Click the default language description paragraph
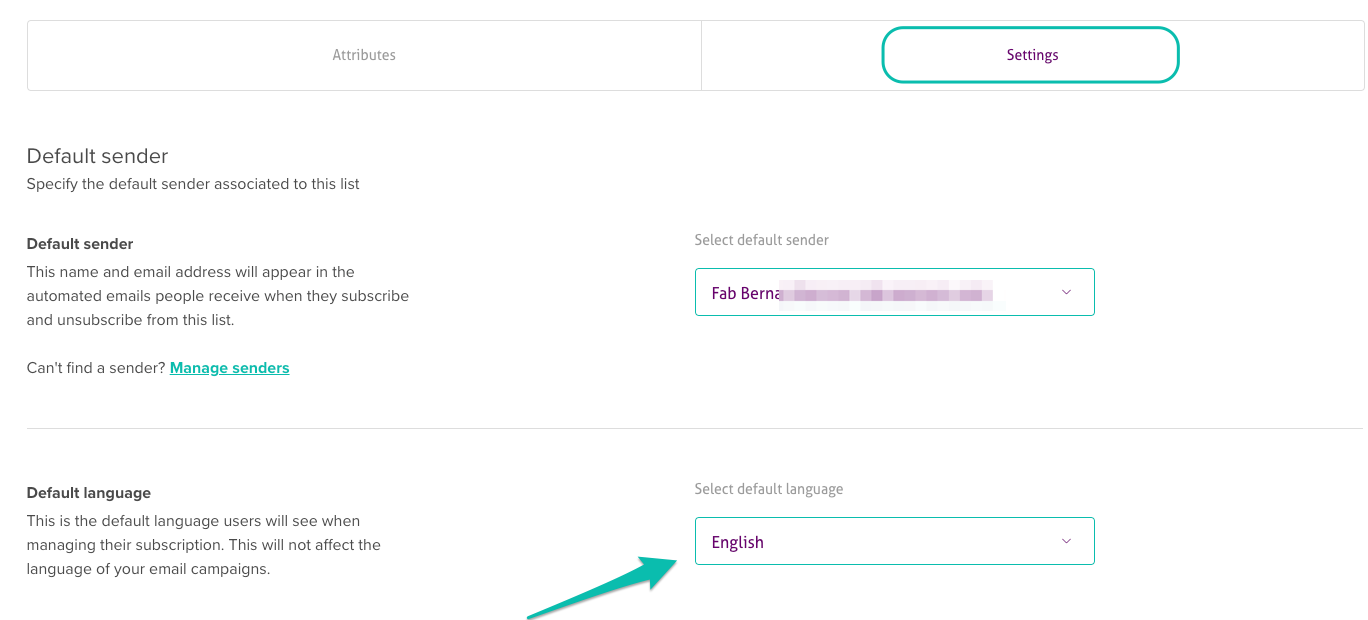 (203, 545)
